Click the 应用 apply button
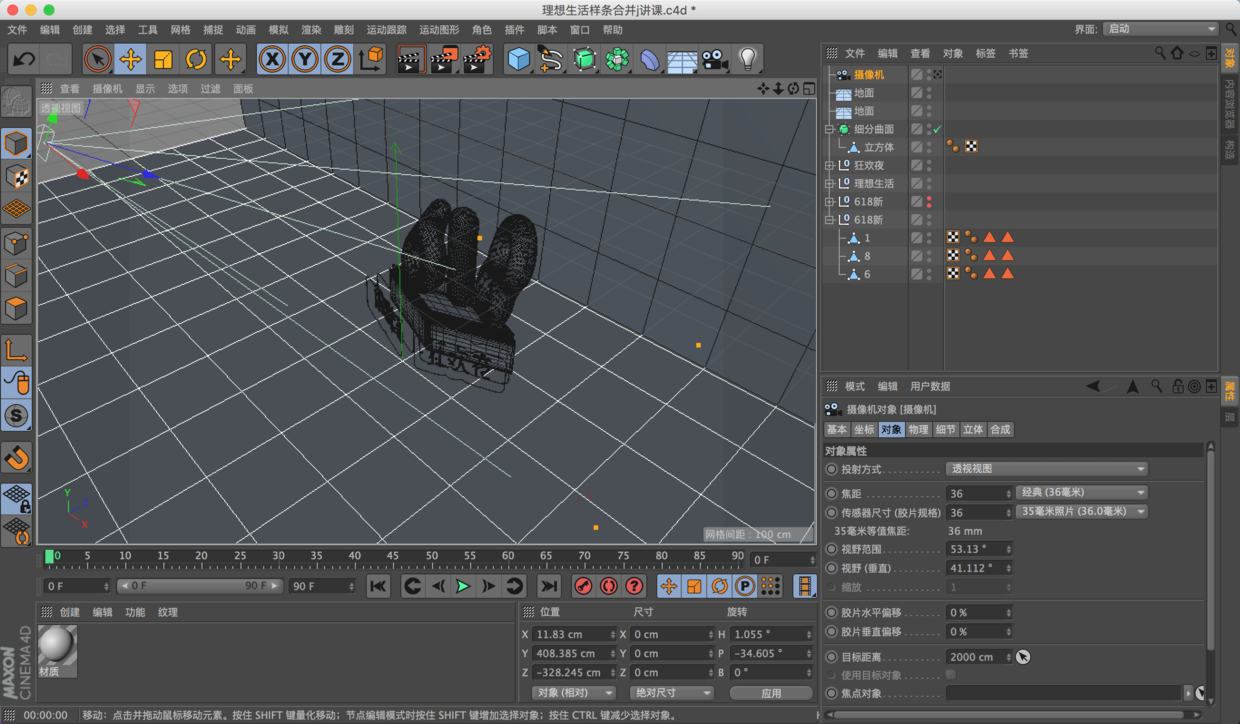 771,692
